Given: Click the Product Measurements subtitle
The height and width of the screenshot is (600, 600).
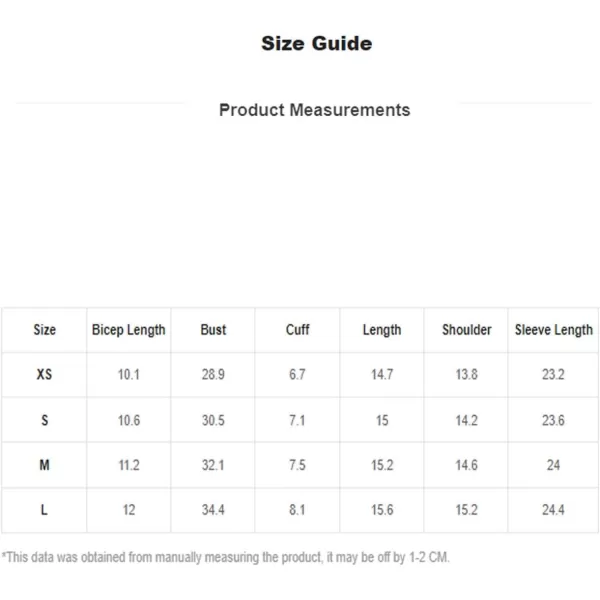Looking at the screenshot, I should [x=315, y=110].
